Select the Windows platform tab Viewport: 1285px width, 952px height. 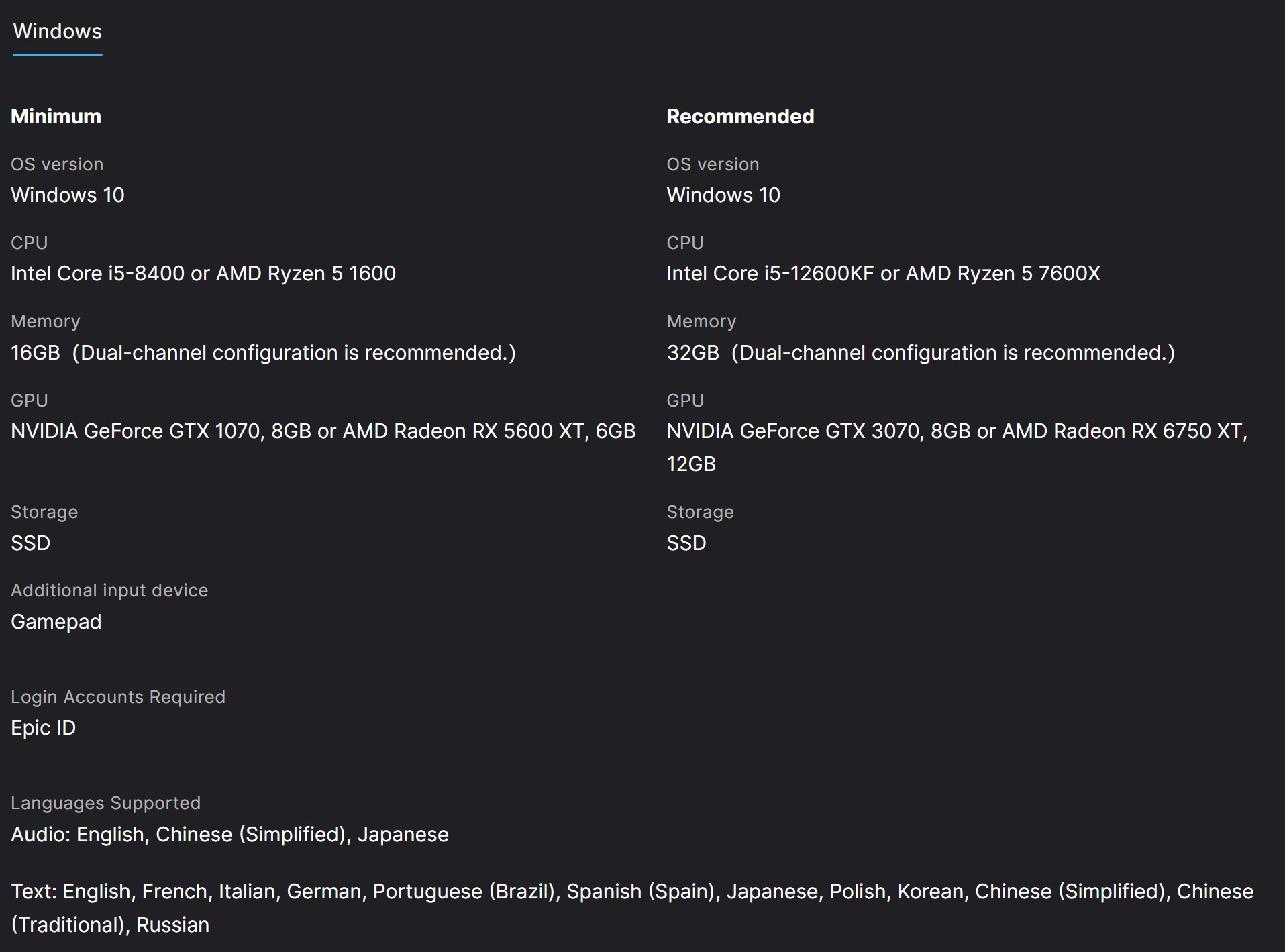[x=58, y=32]
